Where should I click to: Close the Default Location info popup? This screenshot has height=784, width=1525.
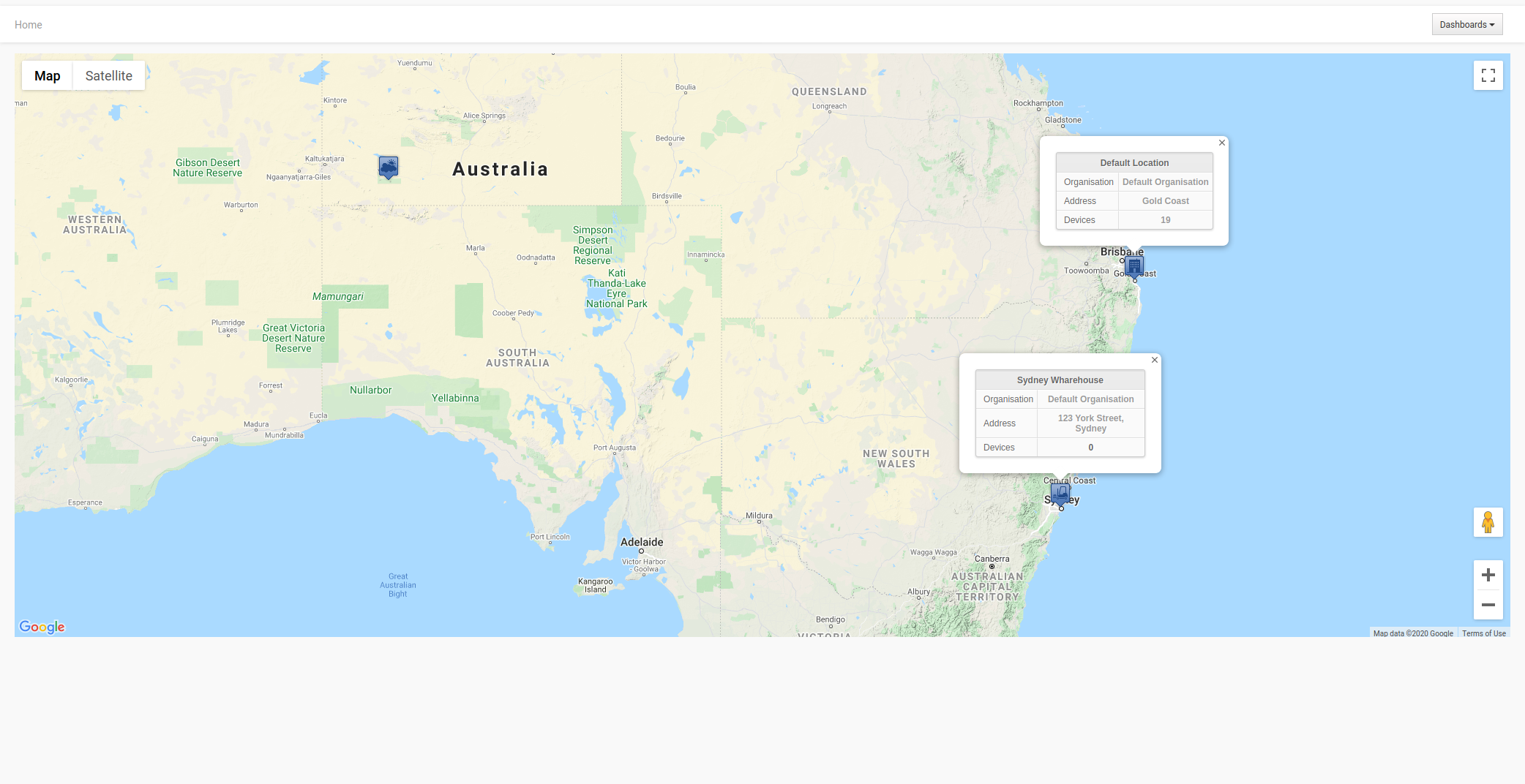(1221, 143)
